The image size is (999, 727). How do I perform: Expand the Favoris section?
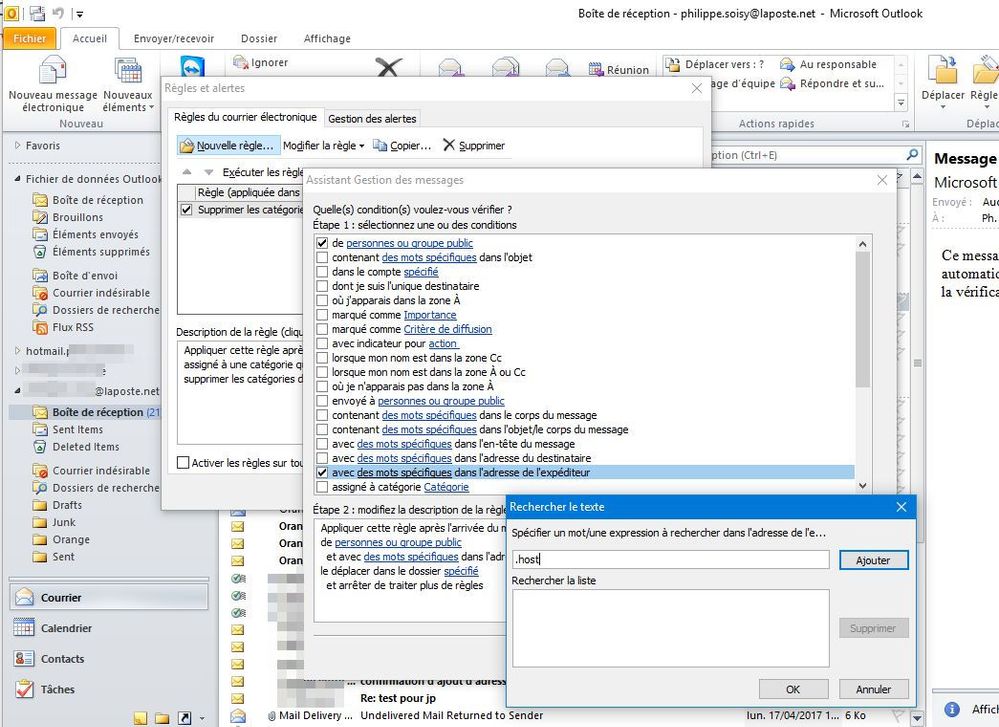[17, 146]
